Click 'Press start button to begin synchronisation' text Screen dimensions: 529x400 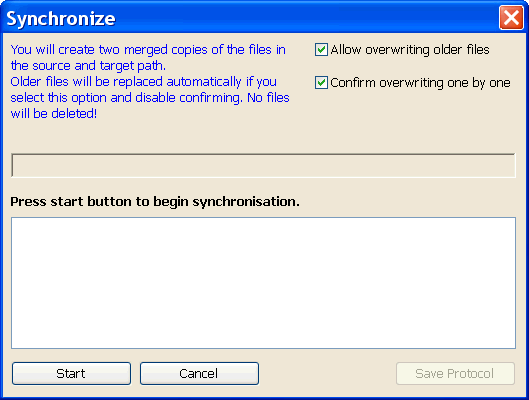tap(155, 202)
